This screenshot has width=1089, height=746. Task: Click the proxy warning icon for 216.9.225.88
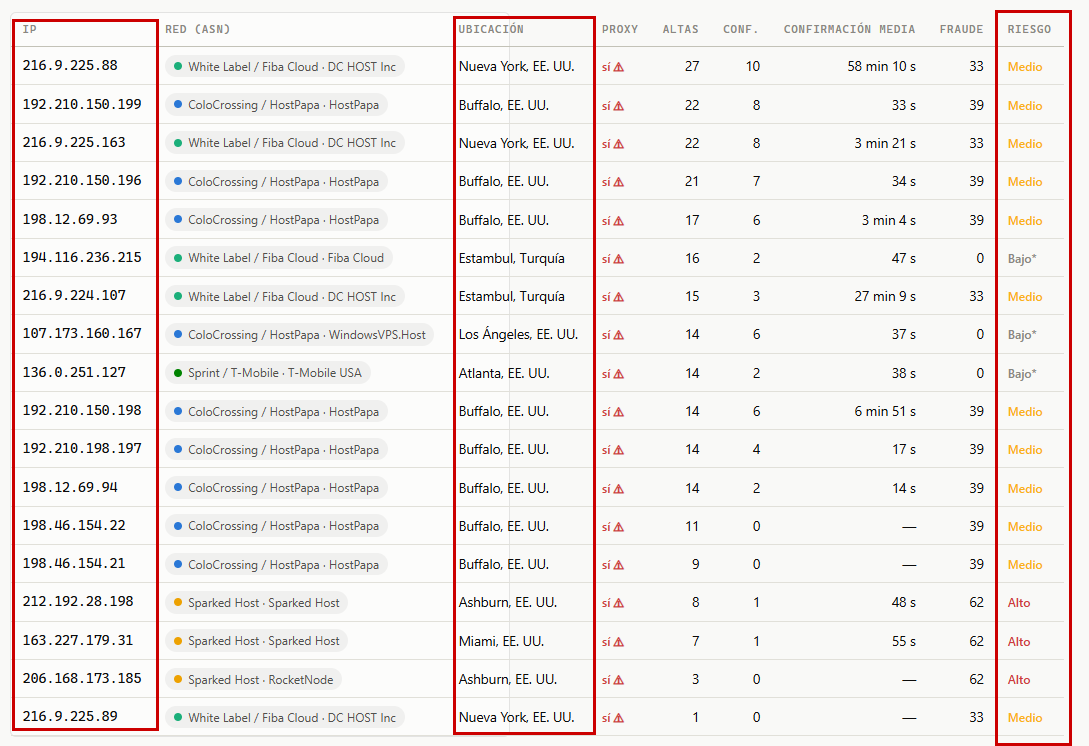tap(619, 67)
